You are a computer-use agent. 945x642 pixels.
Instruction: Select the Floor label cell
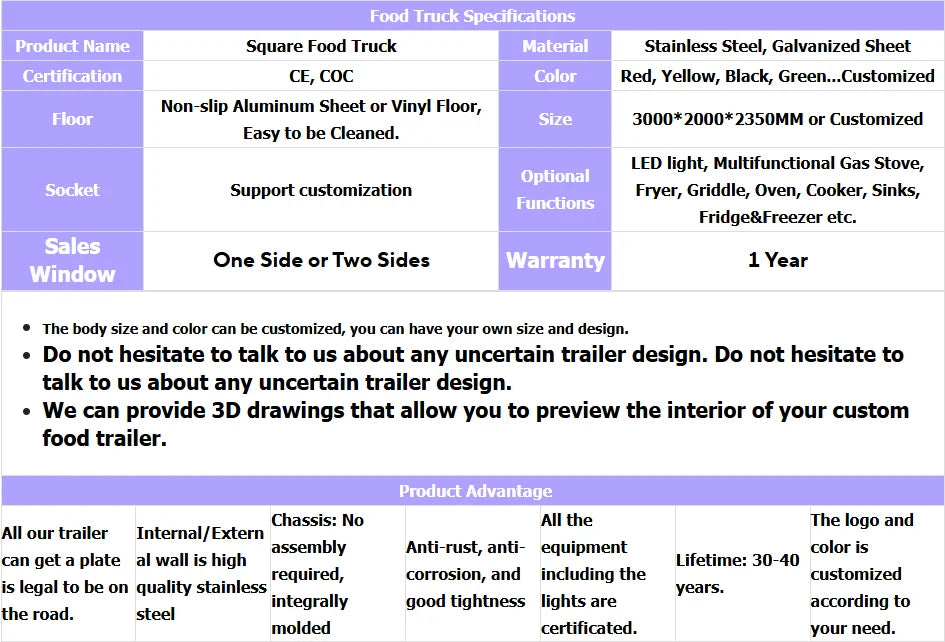click(71, 118)
